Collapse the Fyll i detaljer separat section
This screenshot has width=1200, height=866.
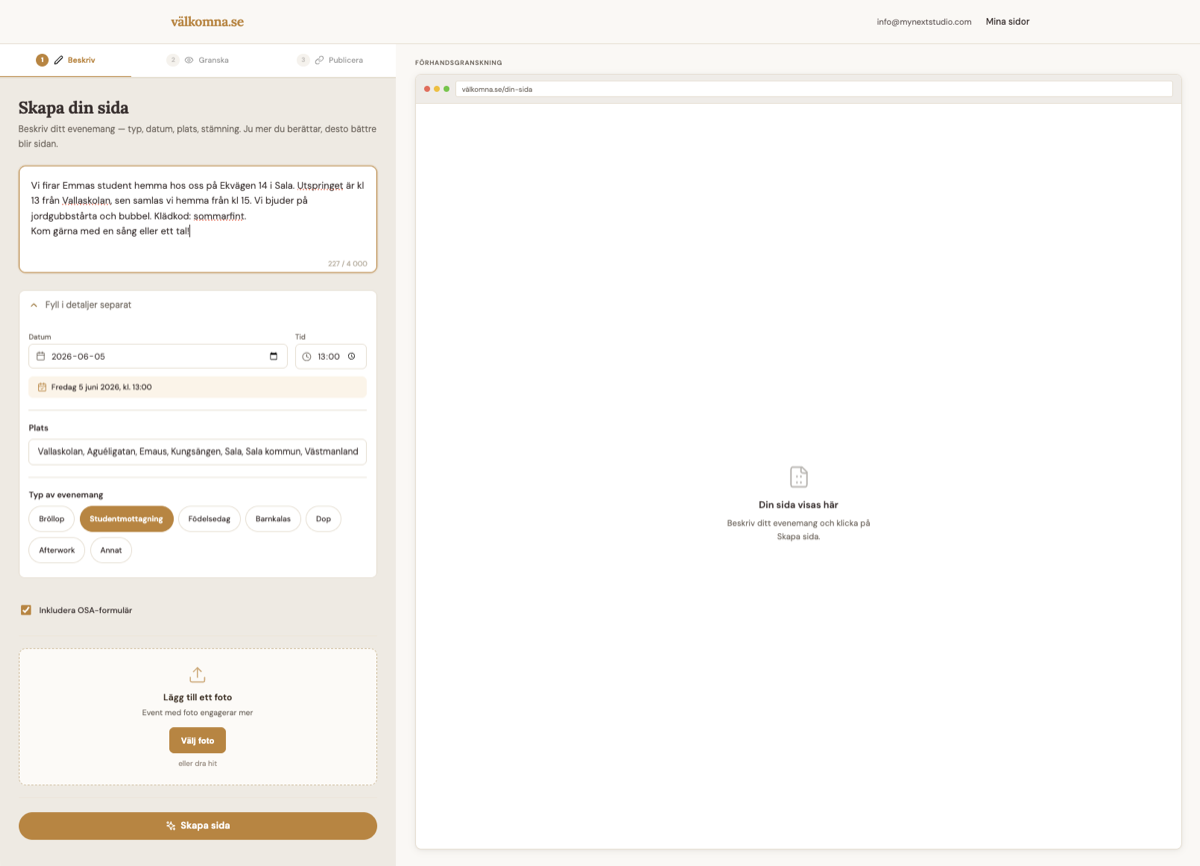point(198,304)
